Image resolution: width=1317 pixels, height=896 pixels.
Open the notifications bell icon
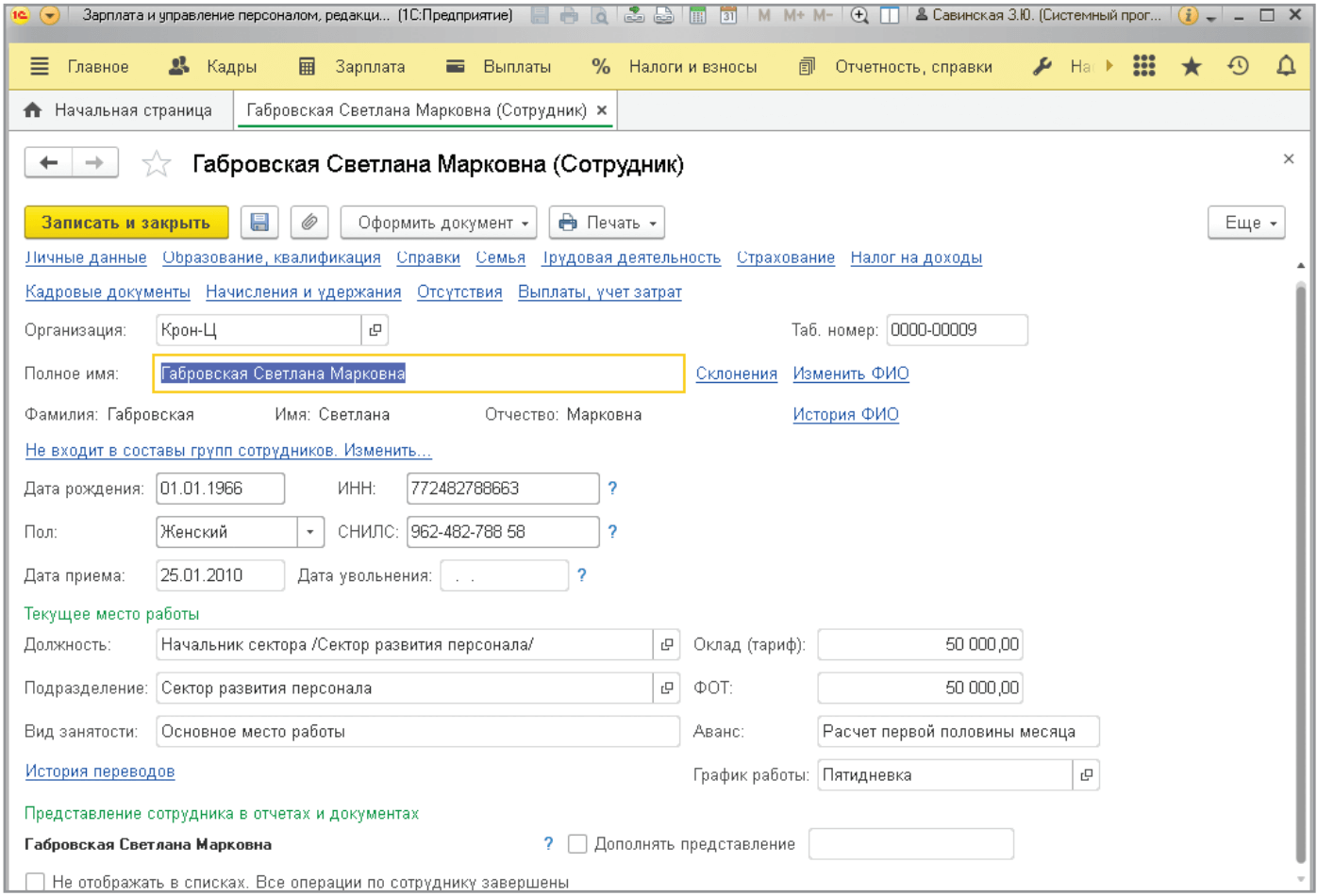coord(1286,66)
